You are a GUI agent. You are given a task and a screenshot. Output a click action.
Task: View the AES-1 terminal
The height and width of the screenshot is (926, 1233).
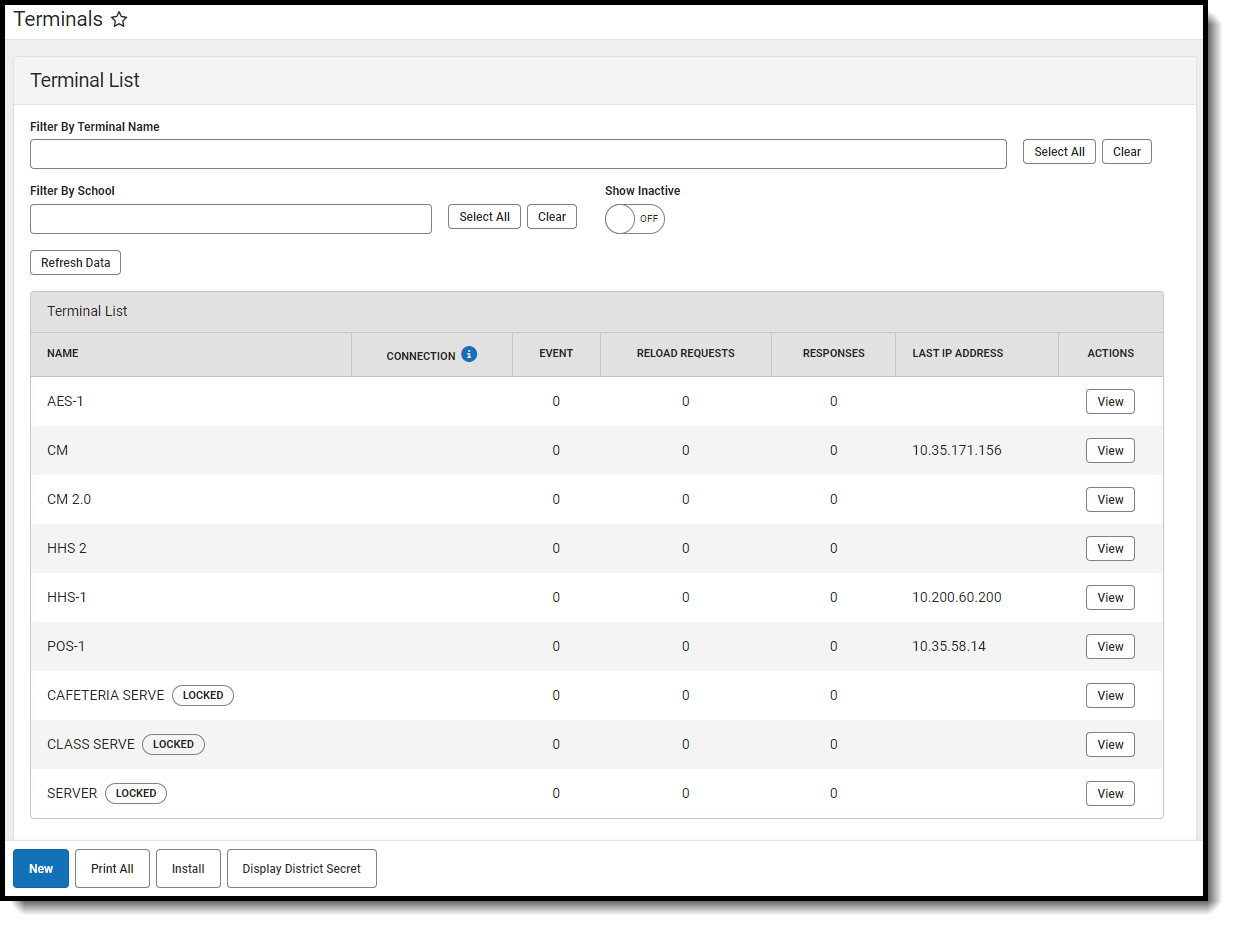tap(1110, 402)
